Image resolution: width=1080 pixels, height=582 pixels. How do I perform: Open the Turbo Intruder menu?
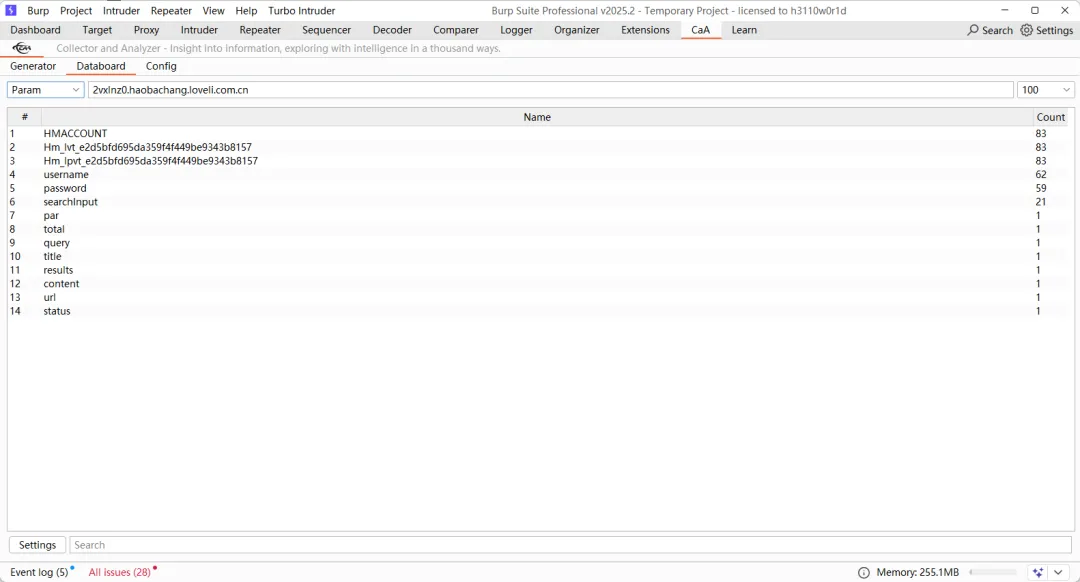[302, 10]
